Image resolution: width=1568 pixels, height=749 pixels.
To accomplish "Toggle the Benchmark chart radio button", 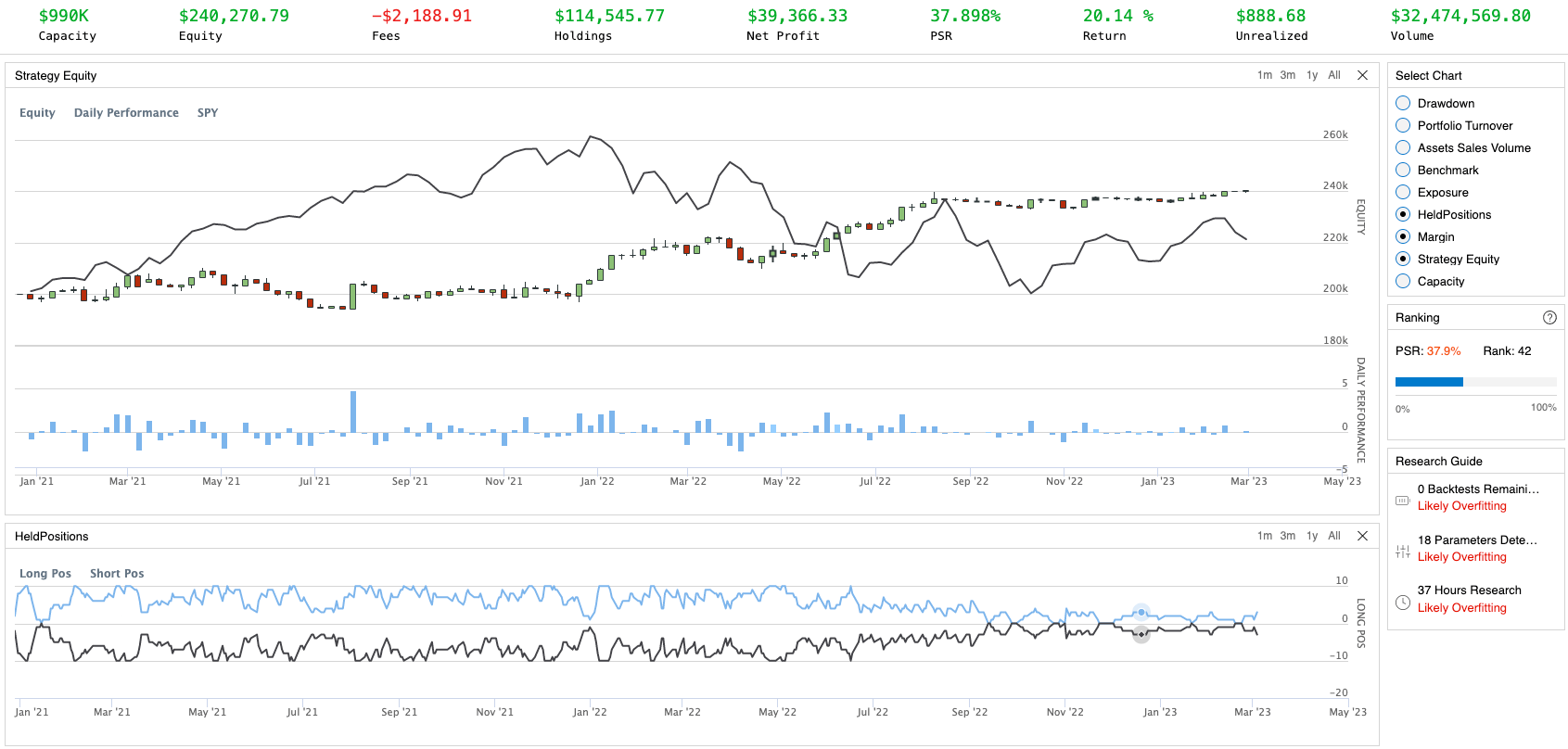I will (1403, 170).
